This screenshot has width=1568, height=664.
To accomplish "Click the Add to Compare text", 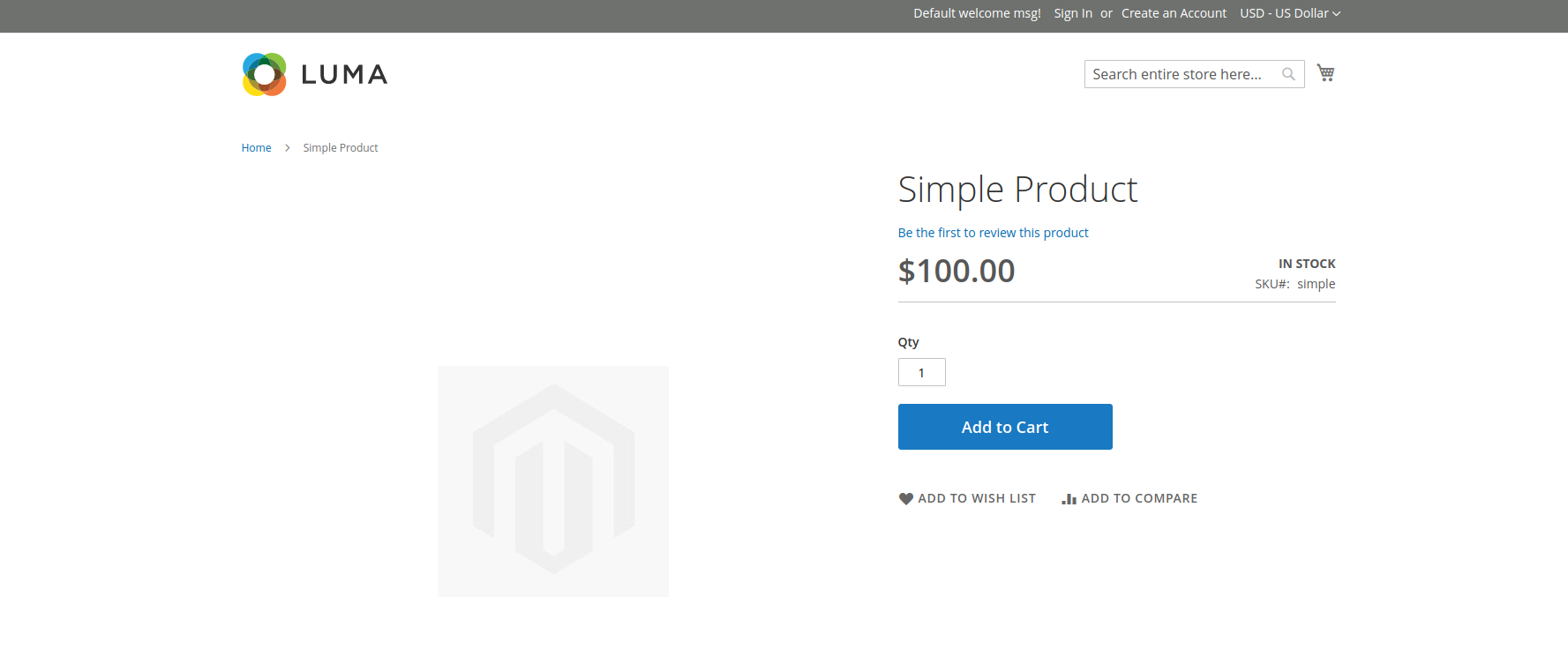I will pyautogui.click(x=1139, y=498).
